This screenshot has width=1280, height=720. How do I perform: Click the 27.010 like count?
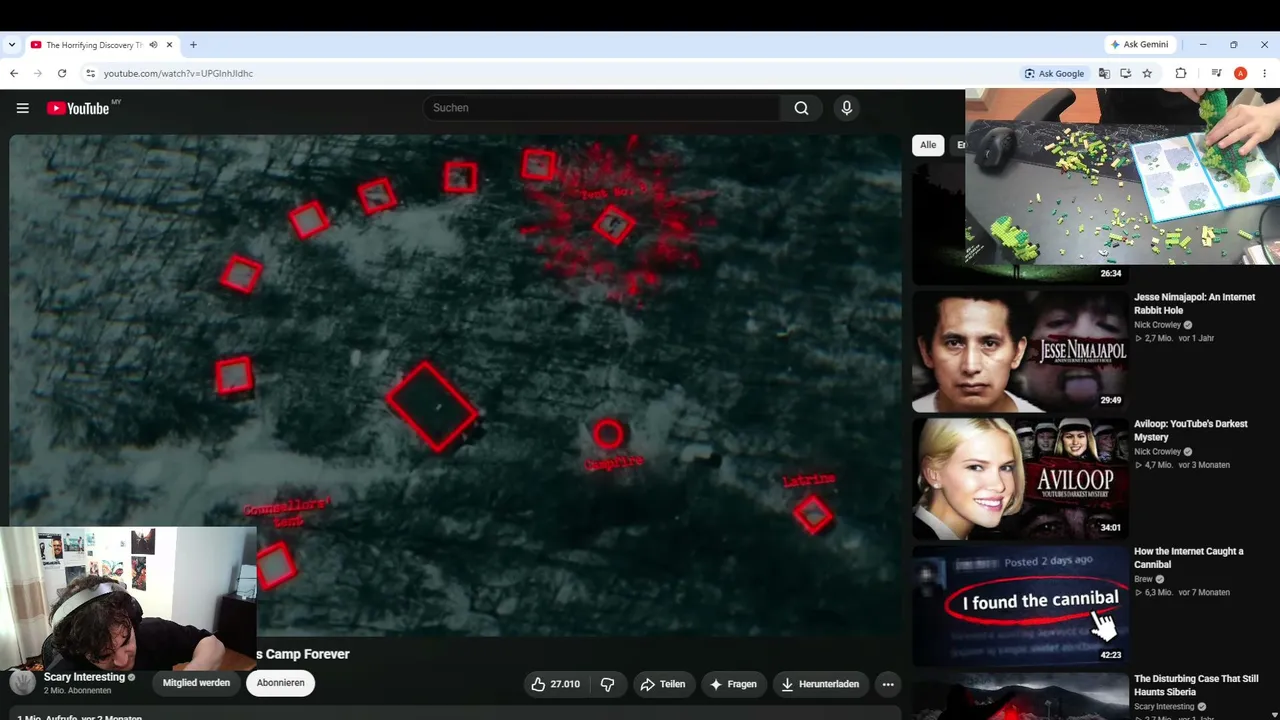[565, 684]
